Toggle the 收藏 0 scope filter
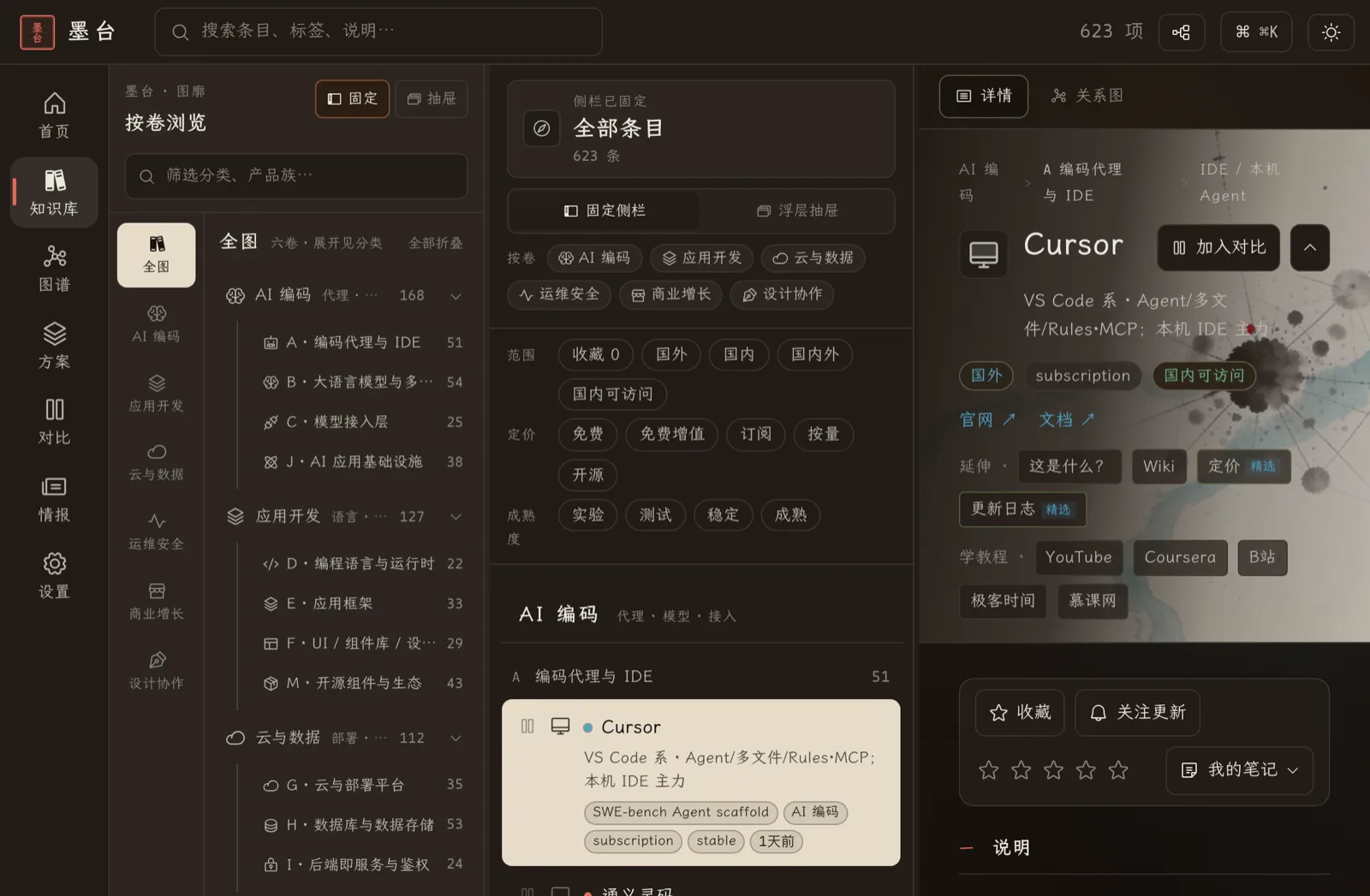The width and height of the screenshot is (1370, 896). (x=595, y=354)
